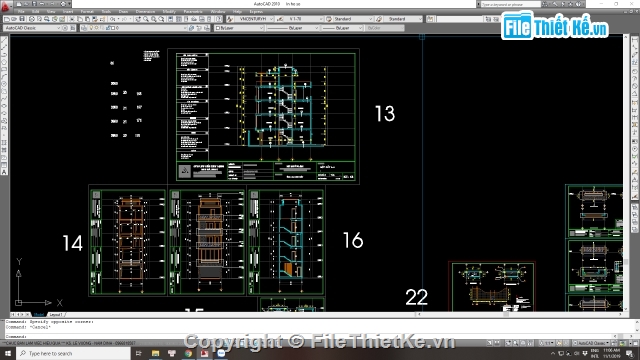Screen dimensions: 640x360
Task: Select the Line tool in Draw toolbar
Action: 4,40
